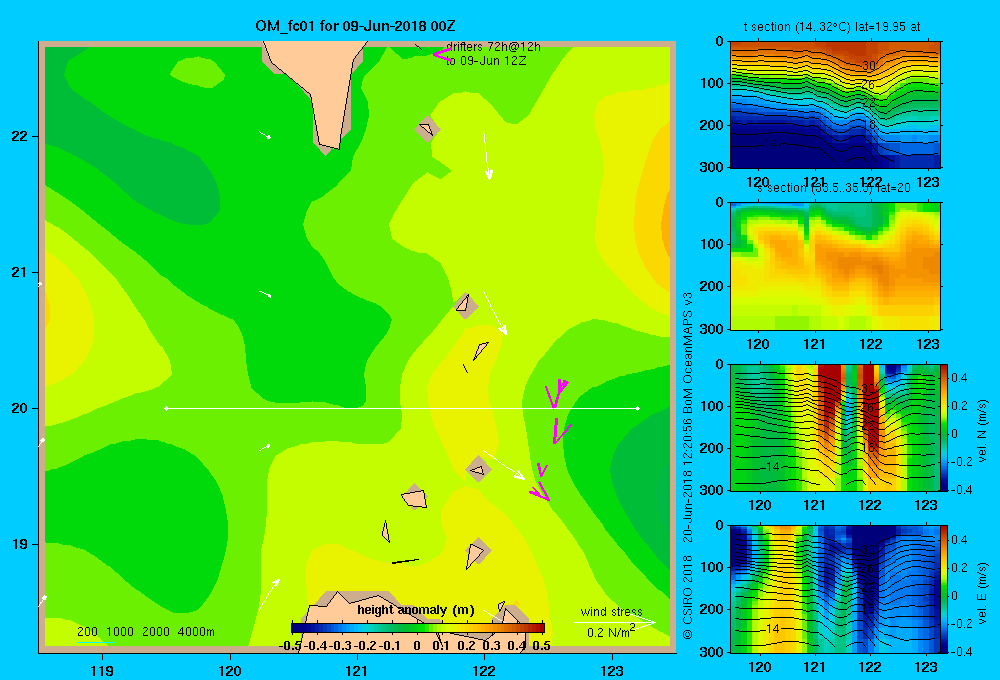Select the 'height anomaly (m)' label
The height and width of the screenshot is (680, 1000).
click(x=416, y=610)
